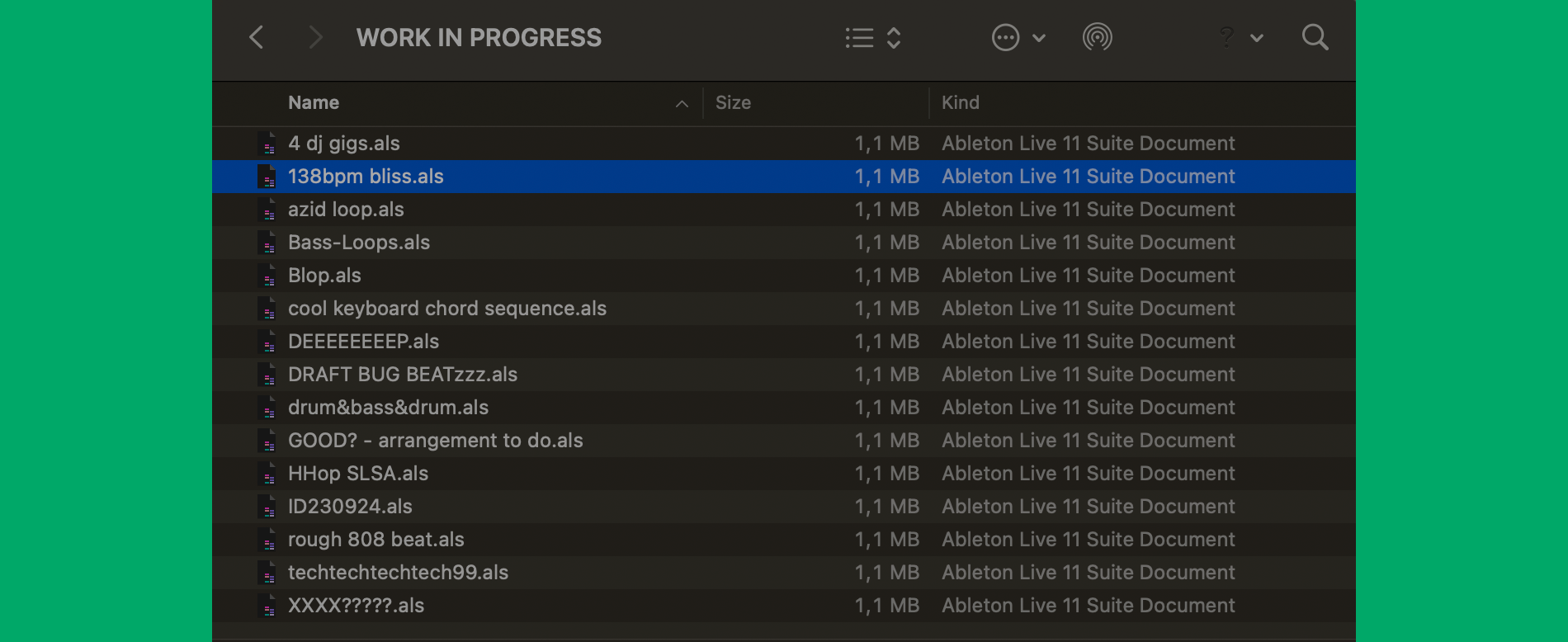Select the 4 dj gigs.als file icon
The width and height of the screenshot is (1568, 642).
coord(267,144)
